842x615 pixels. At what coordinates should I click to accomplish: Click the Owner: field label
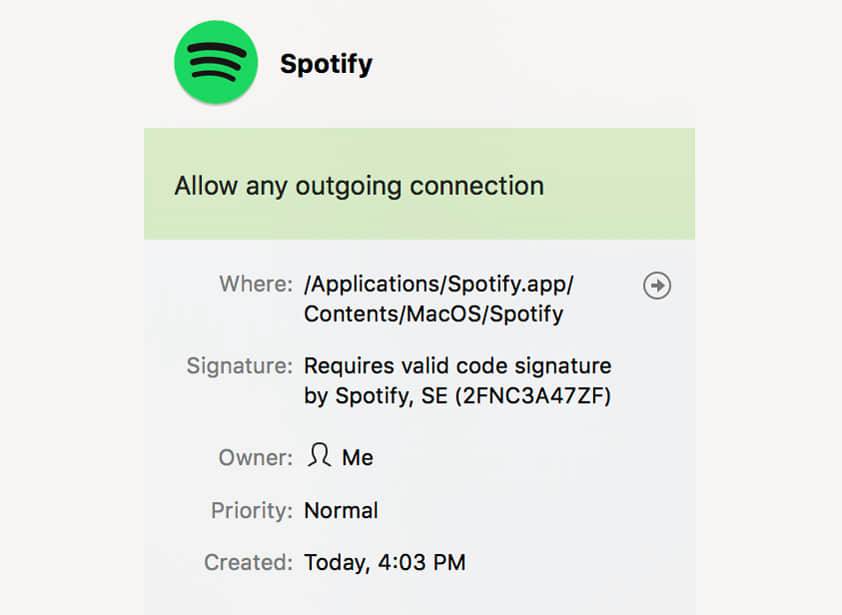256,458
